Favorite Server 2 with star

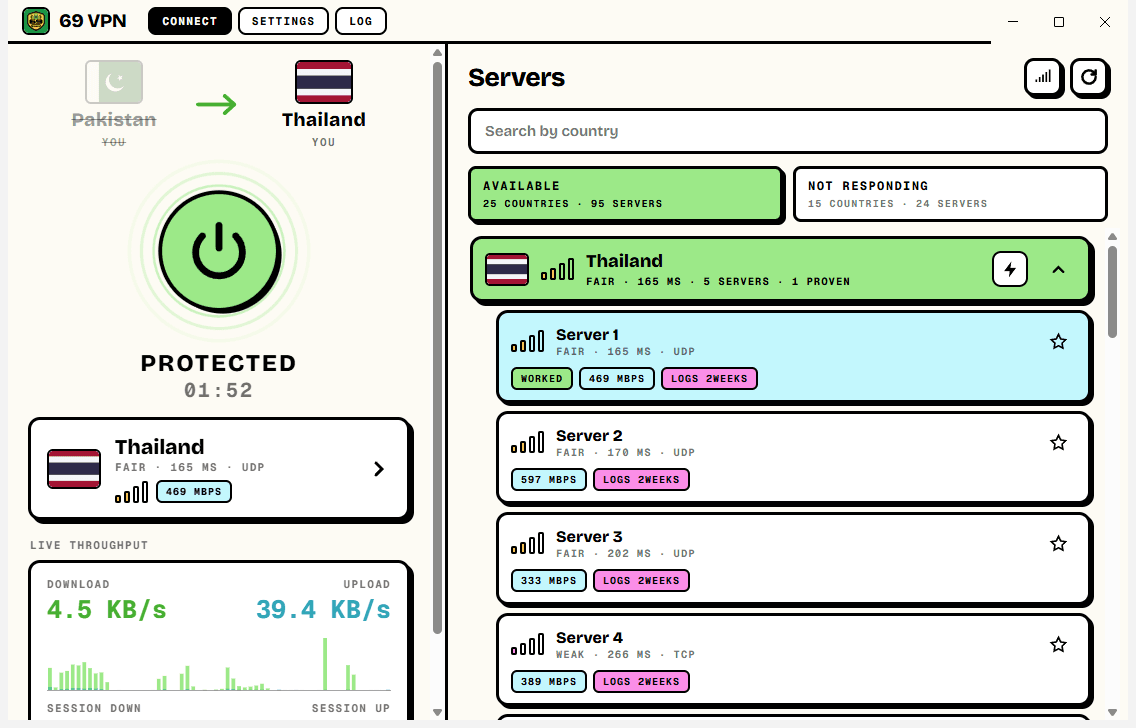pyautogui.click(x=1058, y=442)
